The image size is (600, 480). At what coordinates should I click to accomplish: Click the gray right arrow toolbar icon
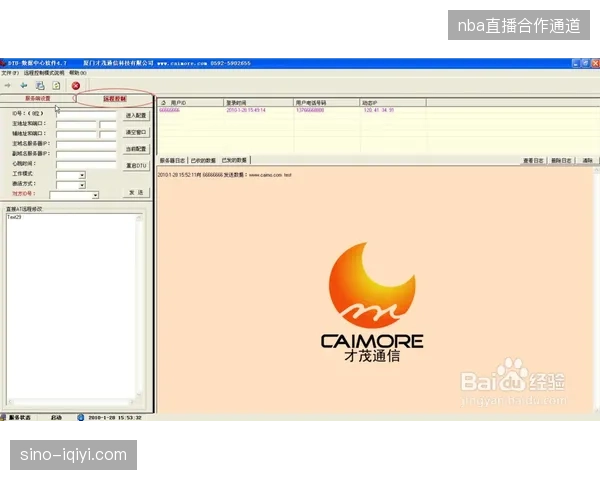8,85
